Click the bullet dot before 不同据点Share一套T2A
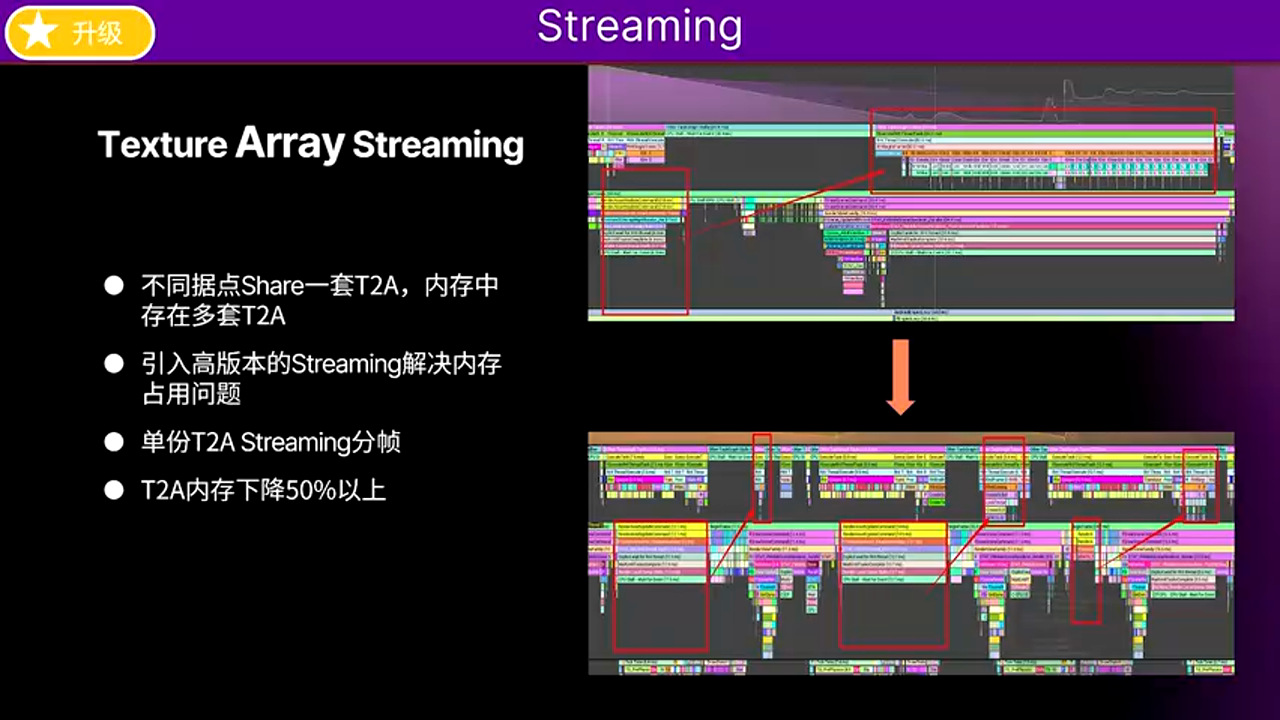The width and height of the screenshot is (1280, 720). point(114,286)
